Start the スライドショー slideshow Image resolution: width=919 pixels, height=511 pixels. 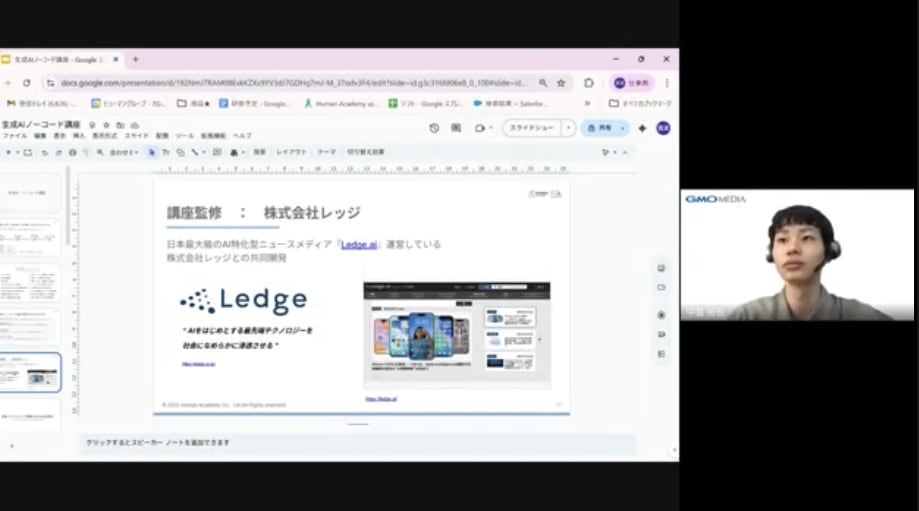click(532, 128)
